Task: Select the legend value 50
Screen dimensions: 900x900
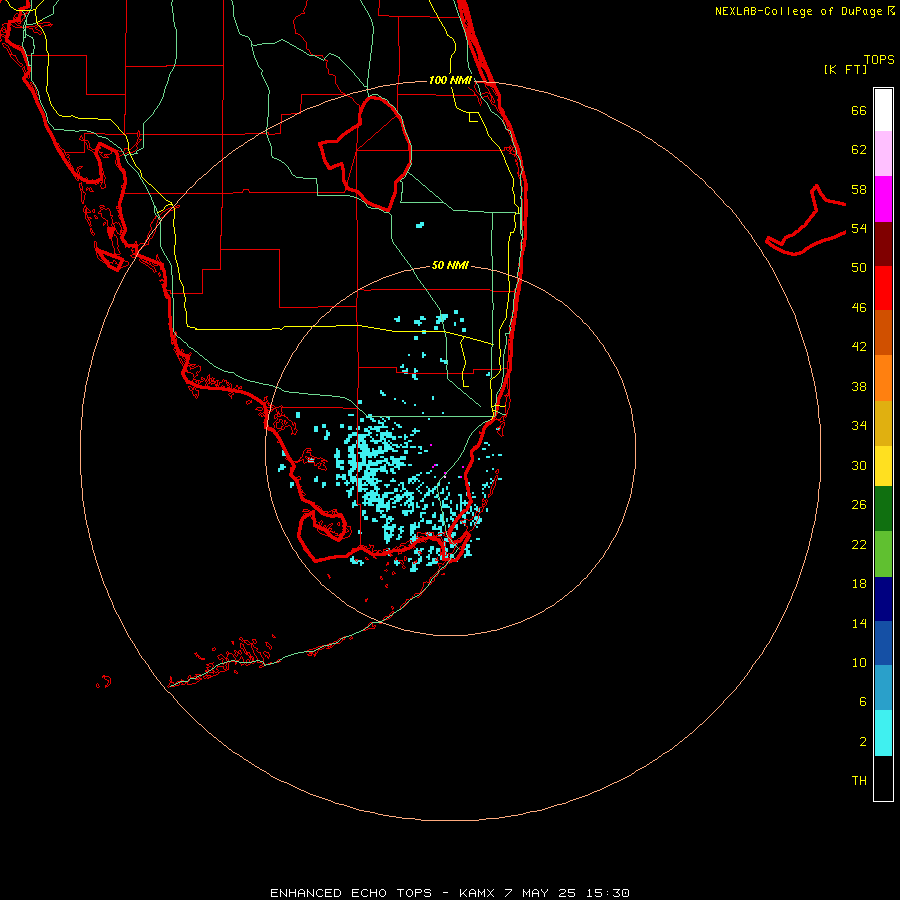Action: (x=859, y=268)
